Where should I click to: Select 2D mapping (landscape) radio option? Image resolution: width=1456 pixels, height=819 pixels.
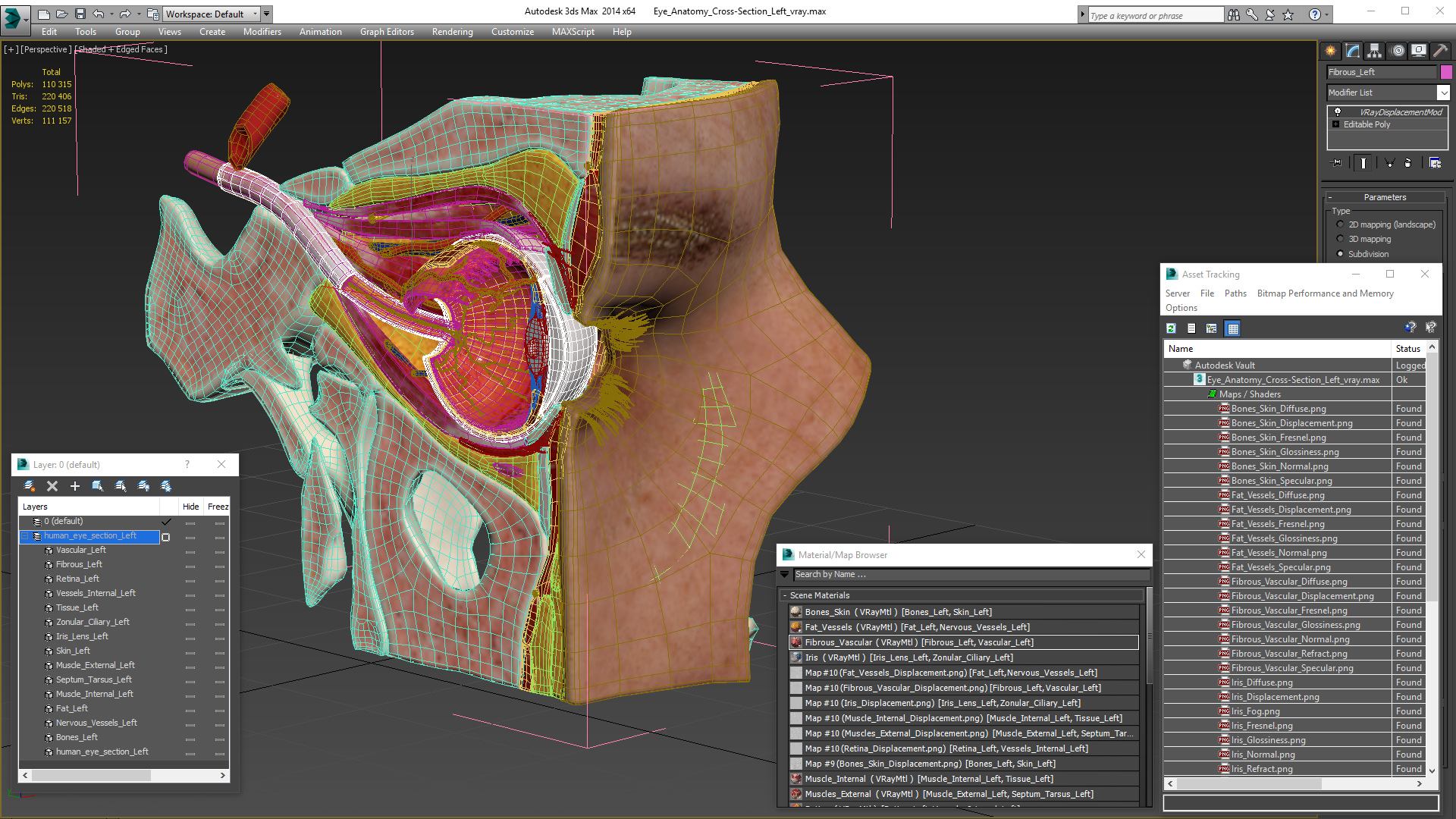pyautogui.click(x=1341, y=224)
